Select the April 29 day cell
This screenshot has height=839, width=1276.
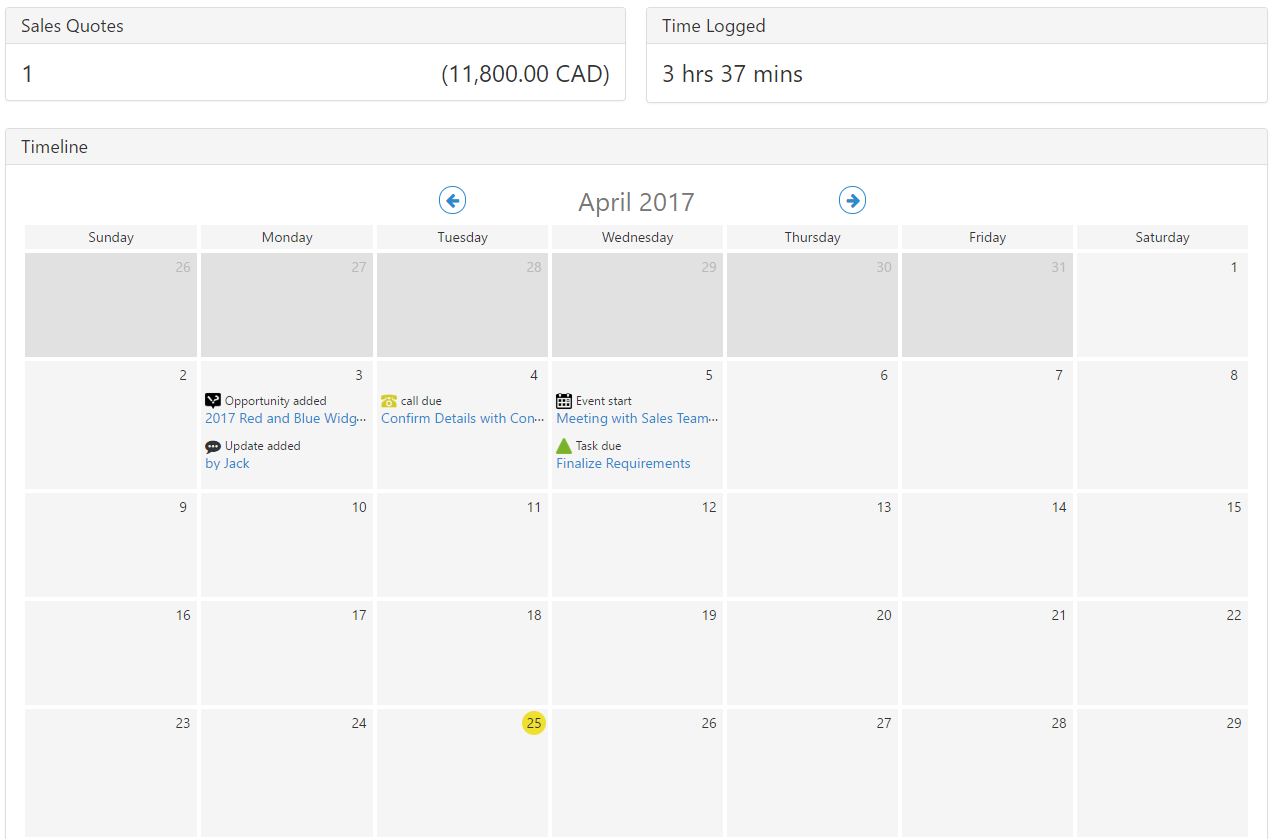pos(1162,773)
